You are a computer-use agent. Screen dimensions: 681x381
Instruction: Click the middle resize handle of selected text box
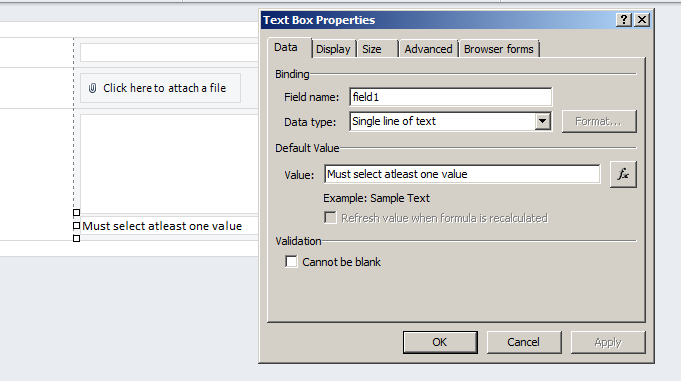pos(76,225)
